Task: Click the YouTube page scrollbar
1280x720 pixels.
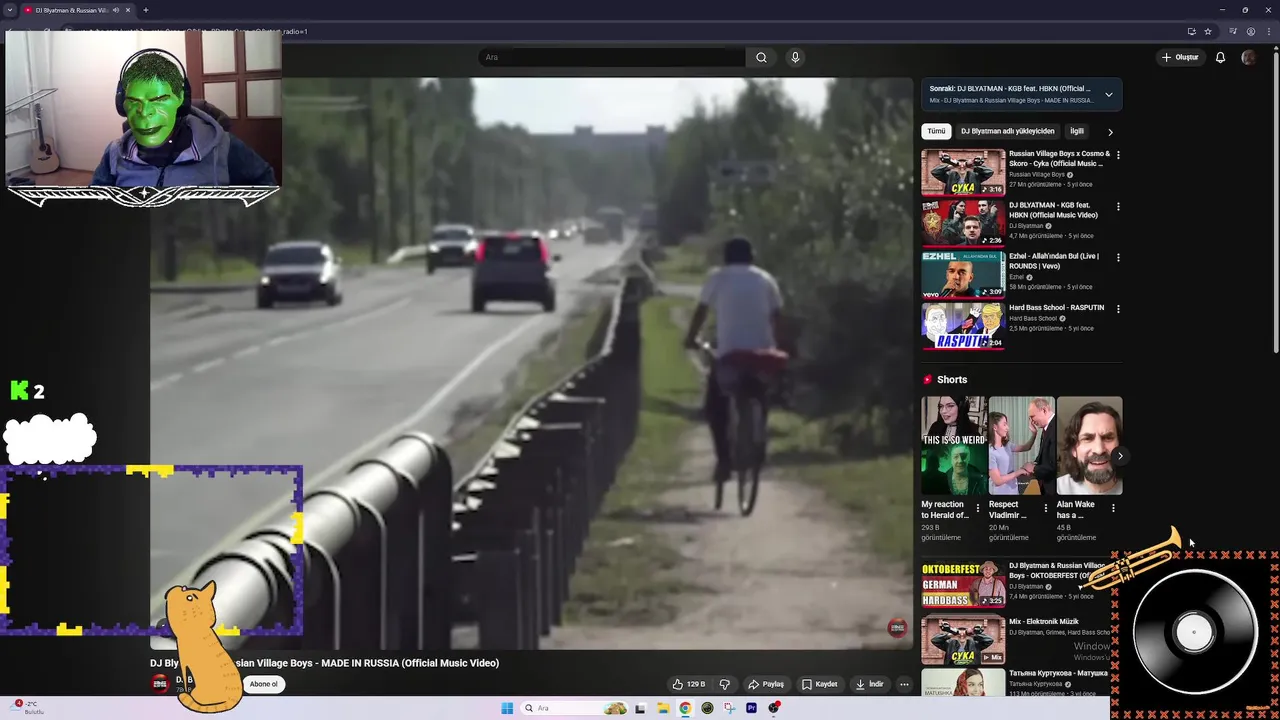Action: coord(1275,200)
